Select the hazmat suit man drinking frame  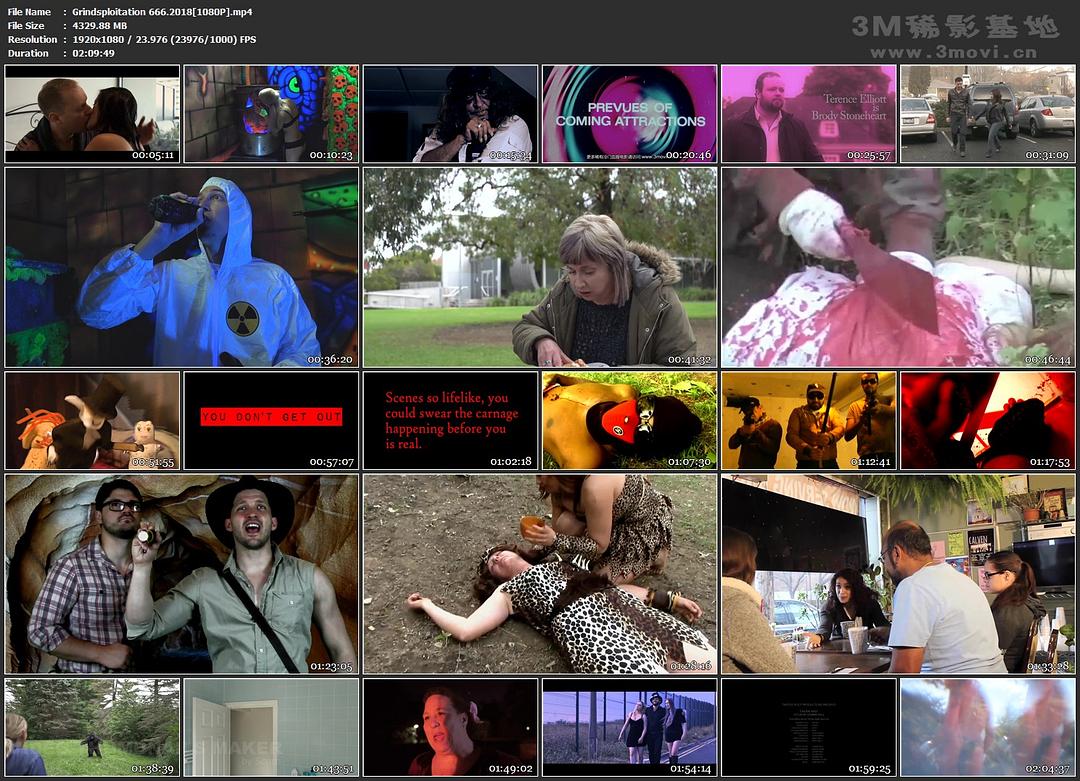pyautogui.click(x=181, y=267)
